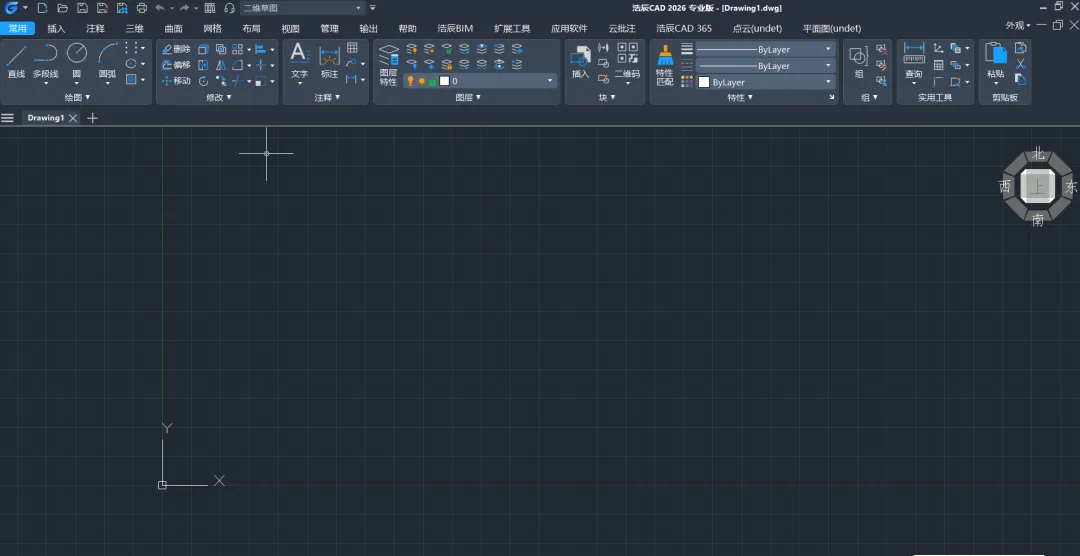Select the 文字 text tool
Image resolution: width=1080 pixels, height=556 pixels.
pos(299,61)
